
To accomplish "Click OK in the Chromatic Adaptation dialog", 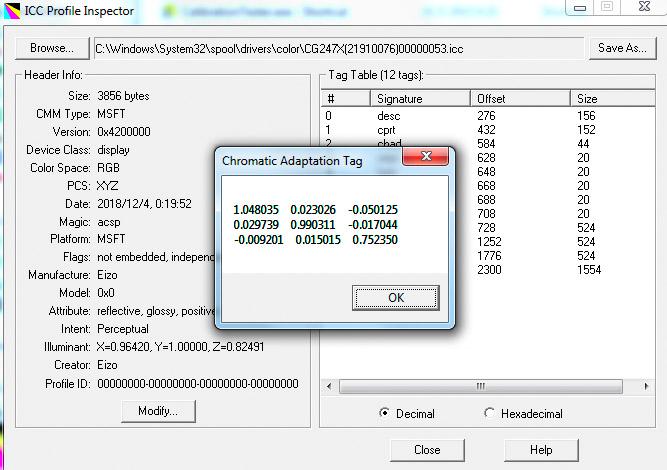I will pyautogui.click(x=396, y=298).
